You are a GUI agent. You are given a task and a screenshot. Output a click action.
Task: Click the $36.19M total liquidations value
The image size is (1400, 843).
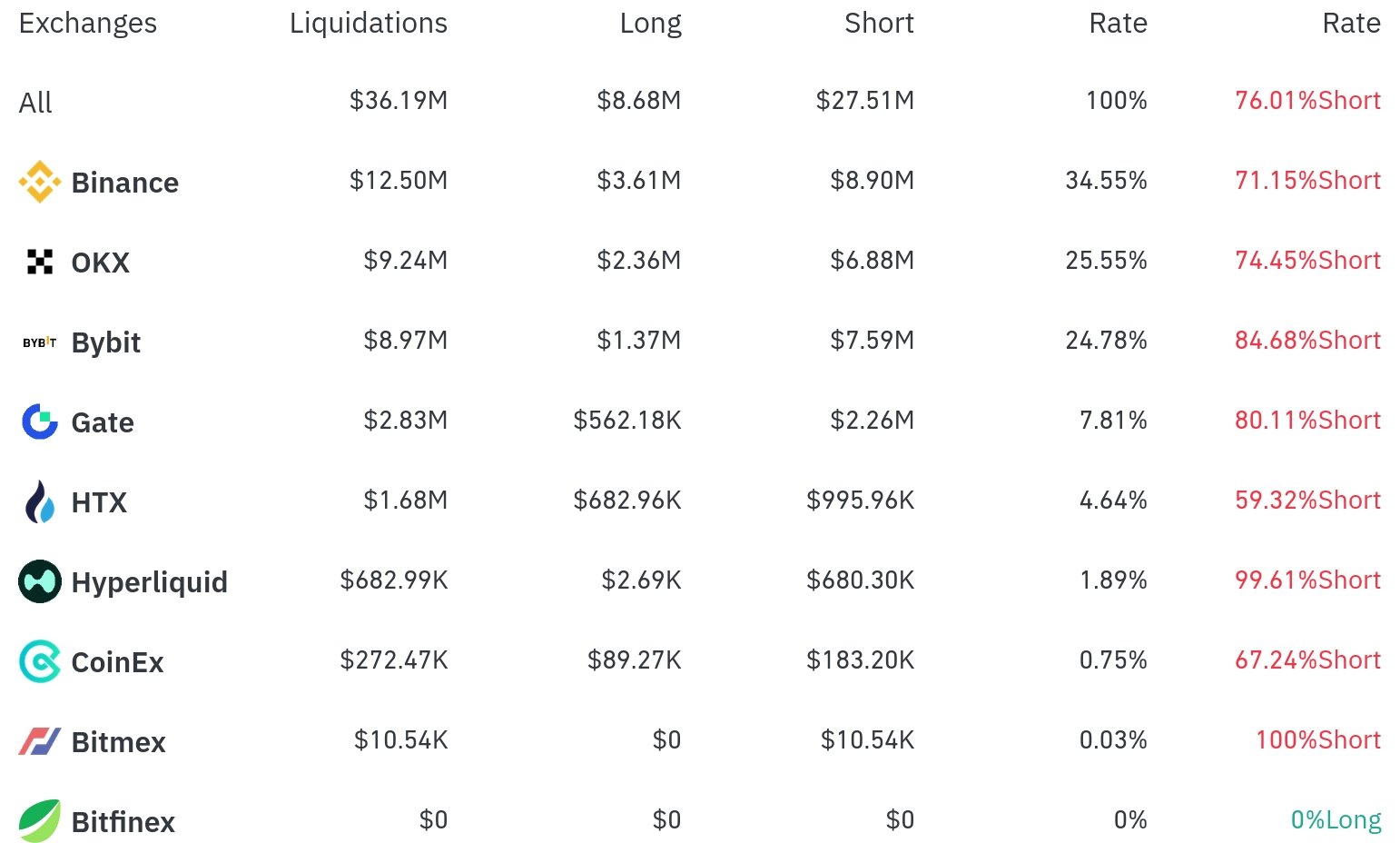[399, 100]
